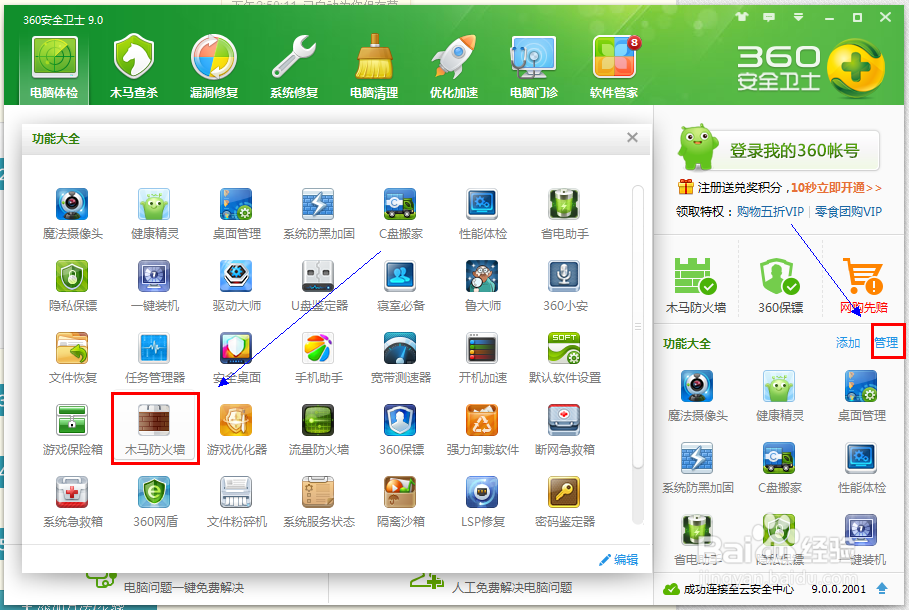
Task: Click 管理 link in right 功能大全 panel
Action: [x=886, y=343]
